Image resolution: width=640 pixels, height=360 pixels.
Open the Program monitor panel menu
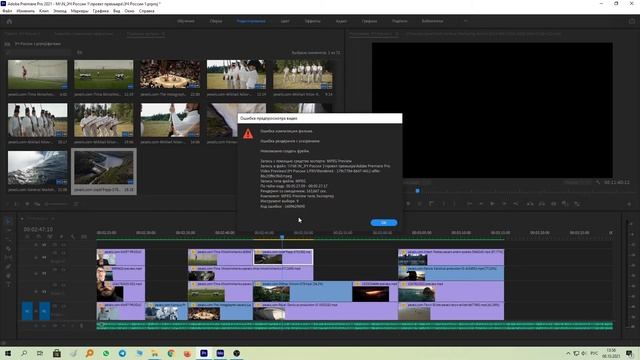click(x=397, y=34)
